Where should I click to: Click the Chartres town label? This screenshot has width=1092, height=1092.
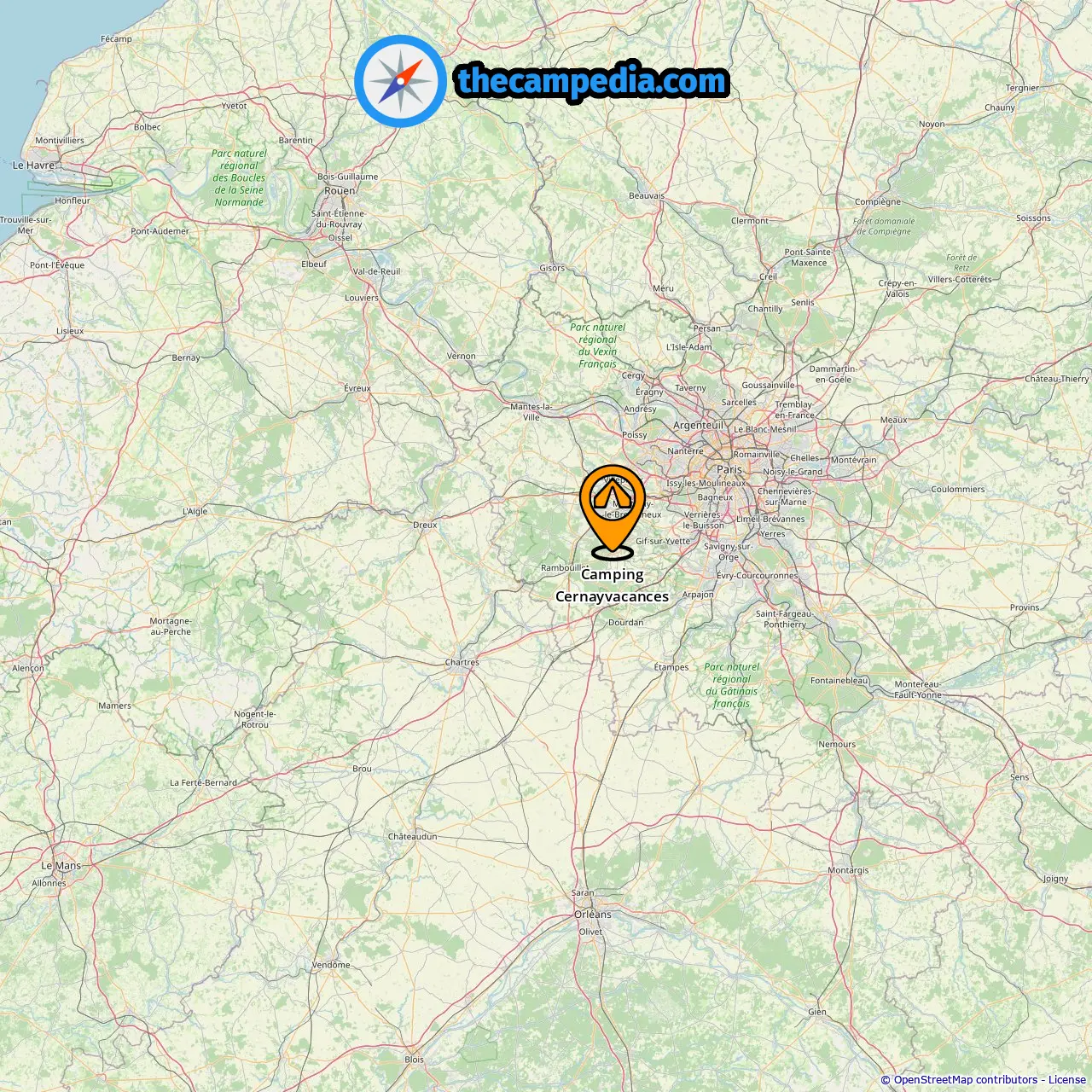click(462, 662)
